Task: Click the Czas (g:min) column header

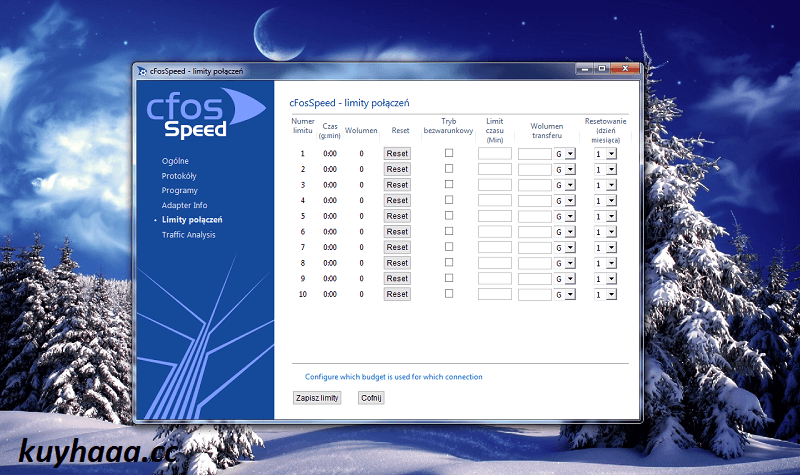Action: 330,131
